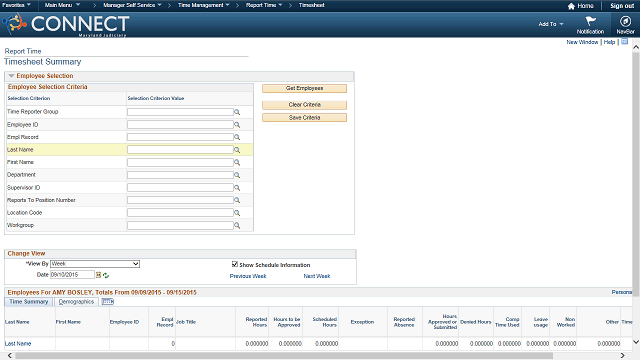Toggle Show Schedule Information checkbox
The width and height of the screenshot is (640, 360).
pyautogui.click(x=235, y=264)
